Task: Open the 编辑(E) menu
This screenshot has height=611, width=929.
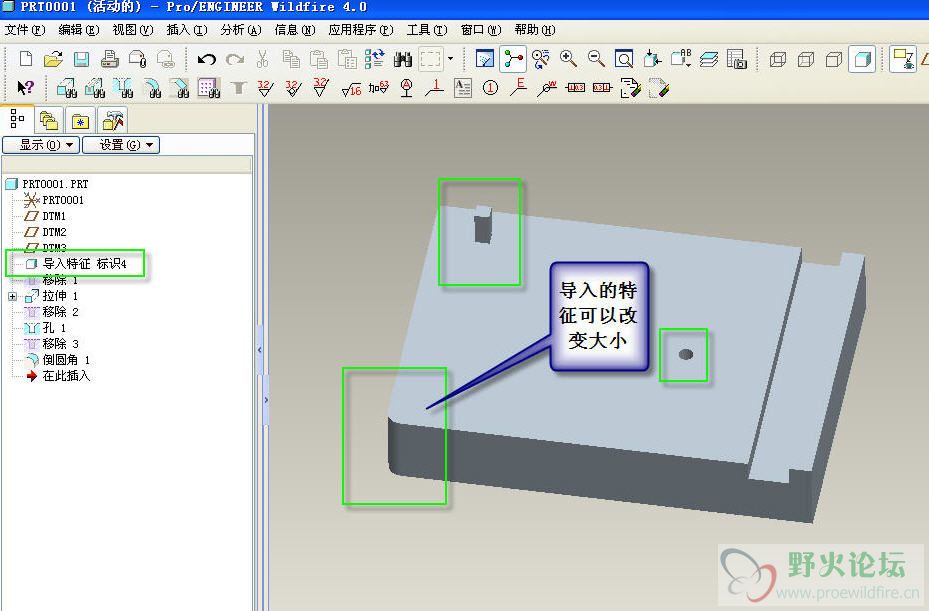Action: click(x=79, y=30)
